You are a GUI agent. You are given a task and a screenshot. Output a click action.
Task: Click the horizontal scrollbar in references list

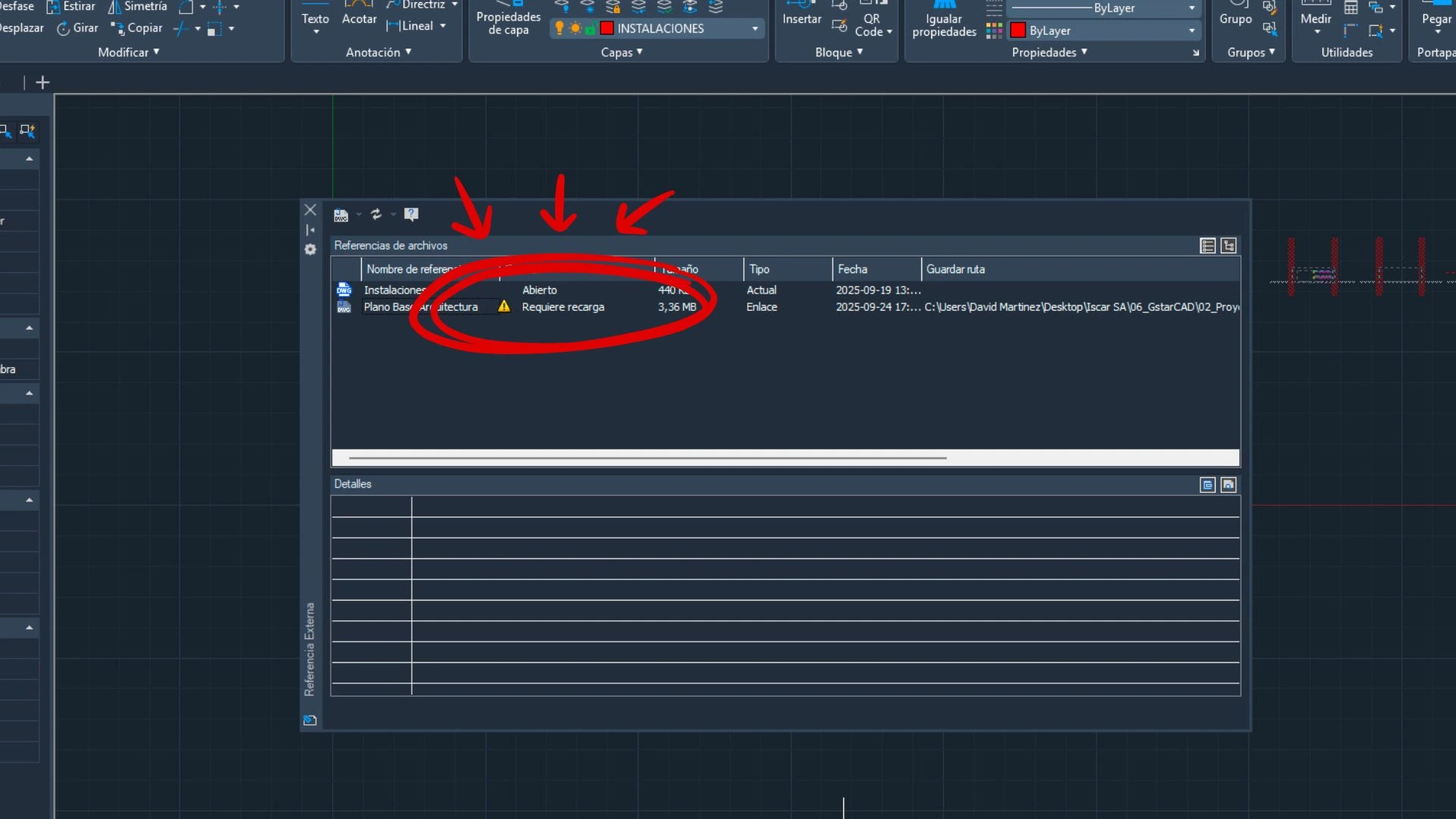click(647, 458)
